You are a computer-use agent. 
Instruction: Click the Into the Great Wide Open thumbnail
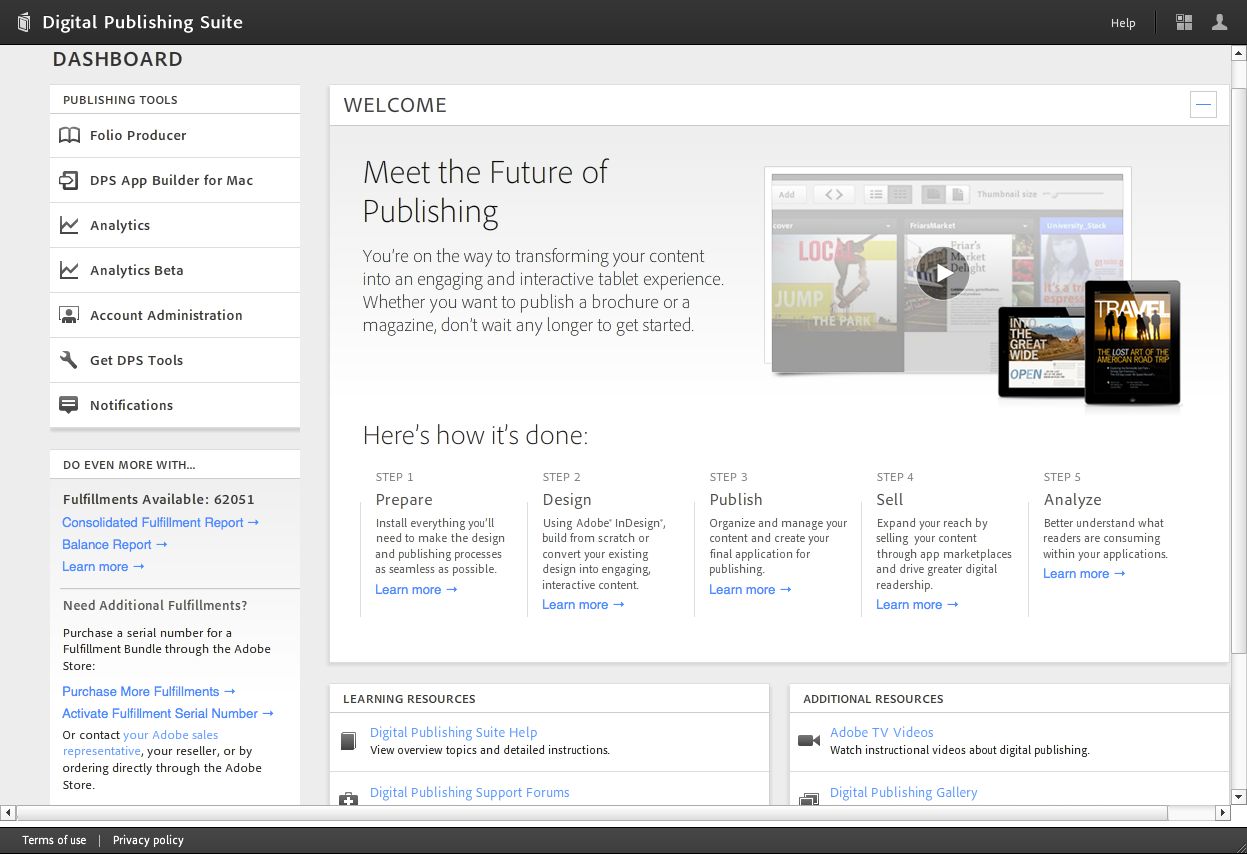click(x=1042, y=350)
